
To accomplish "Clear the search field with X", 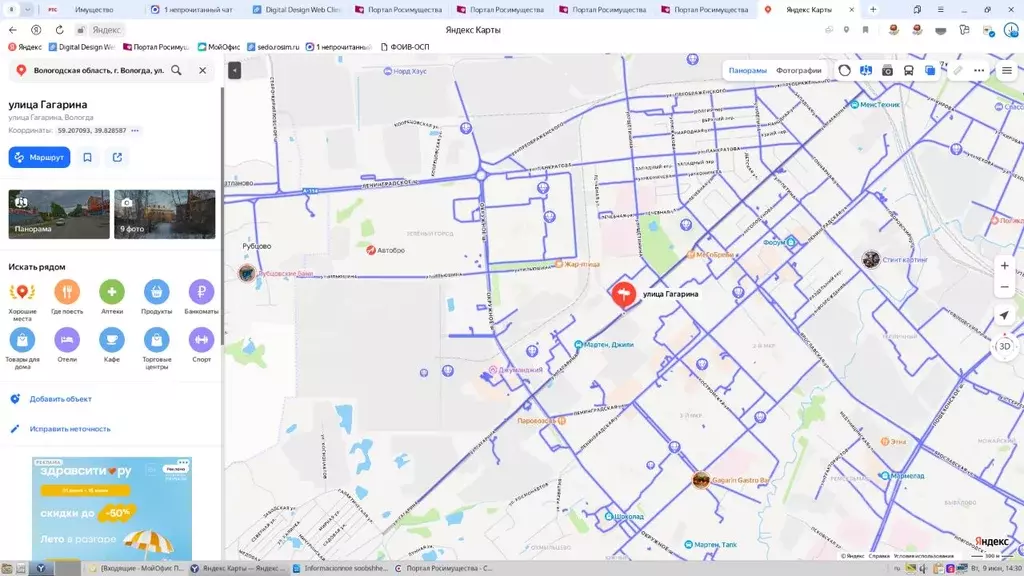I will click(202, 70).
